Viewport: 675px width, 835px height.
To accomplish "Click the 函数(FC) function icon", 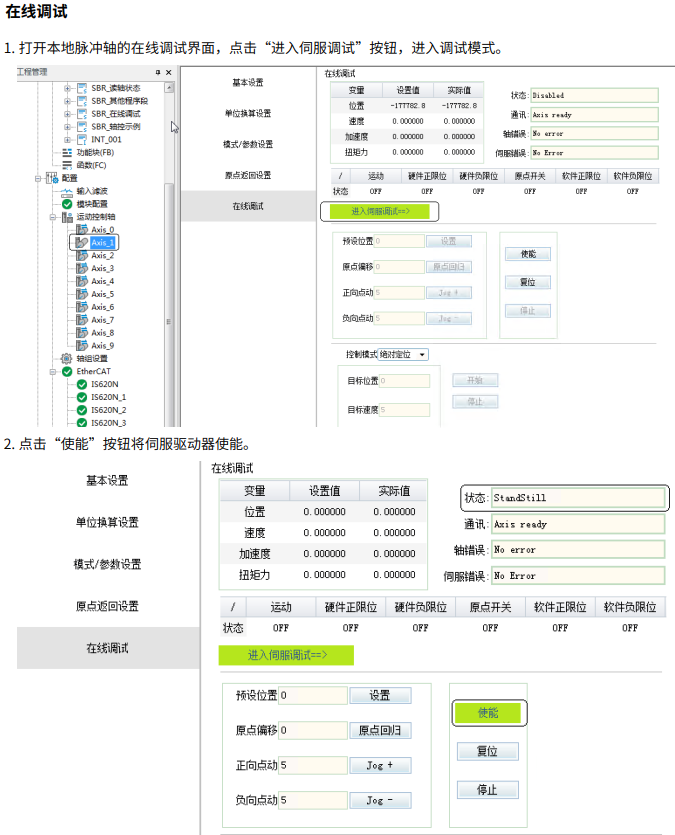I will [x=67, y=165].
